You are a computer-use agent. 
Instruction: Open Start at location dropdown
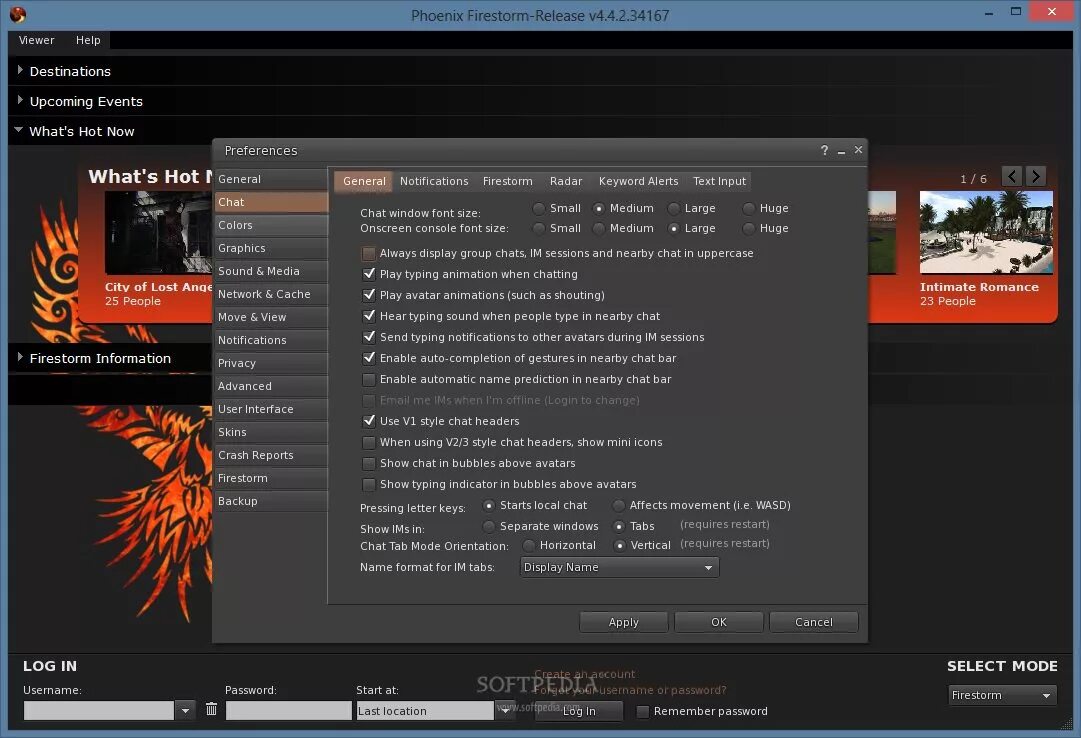tap(505, 710)
